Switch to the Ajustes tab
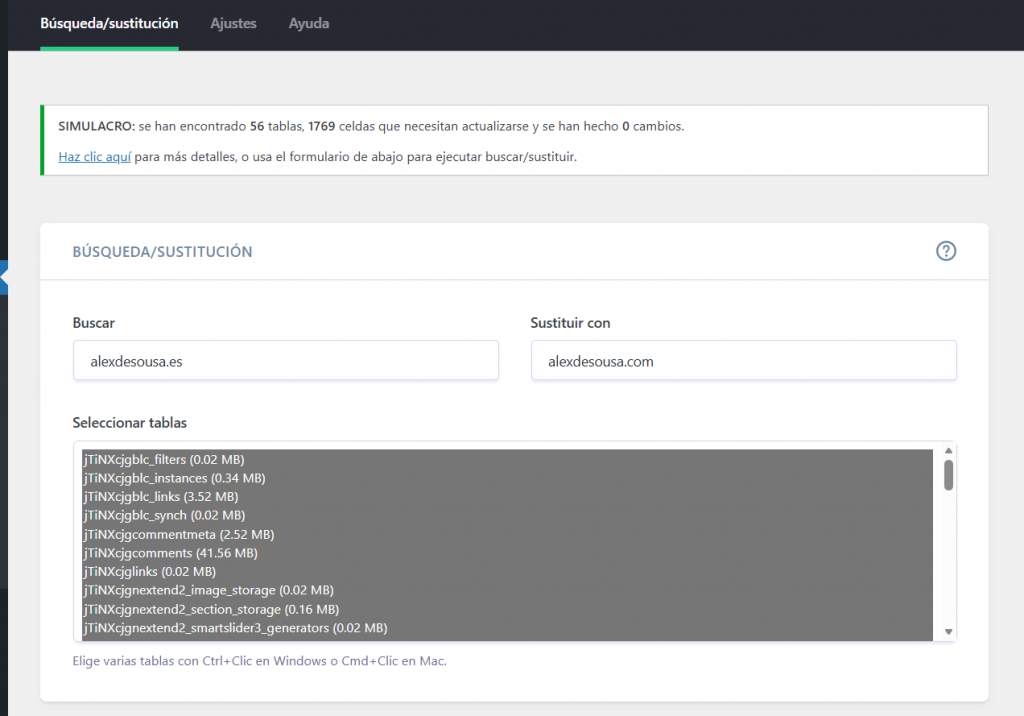 [x=233, y=23]
